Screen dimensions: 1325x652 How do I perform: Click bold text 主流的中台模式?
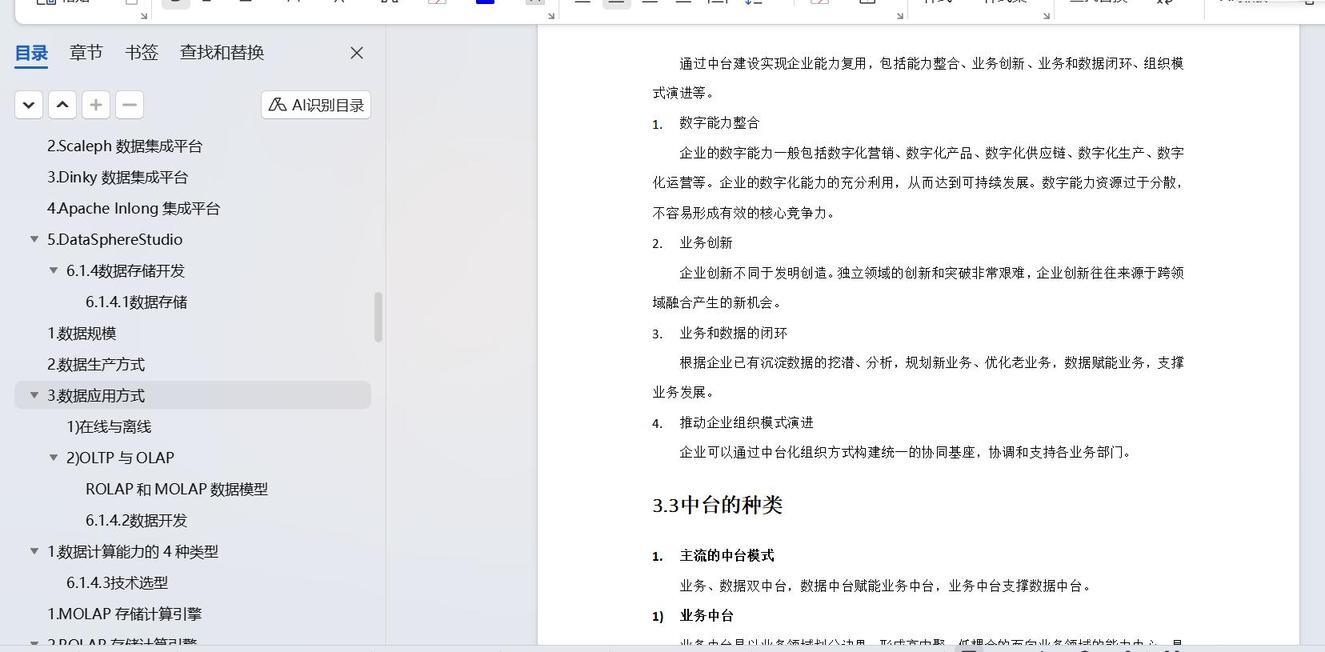tap(727, 556)
